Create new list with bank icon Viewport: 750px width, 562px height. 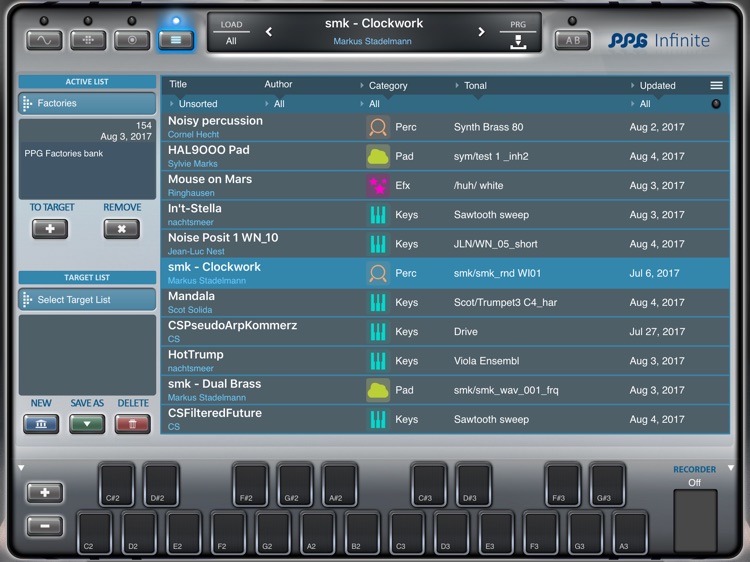click(41, 424)
